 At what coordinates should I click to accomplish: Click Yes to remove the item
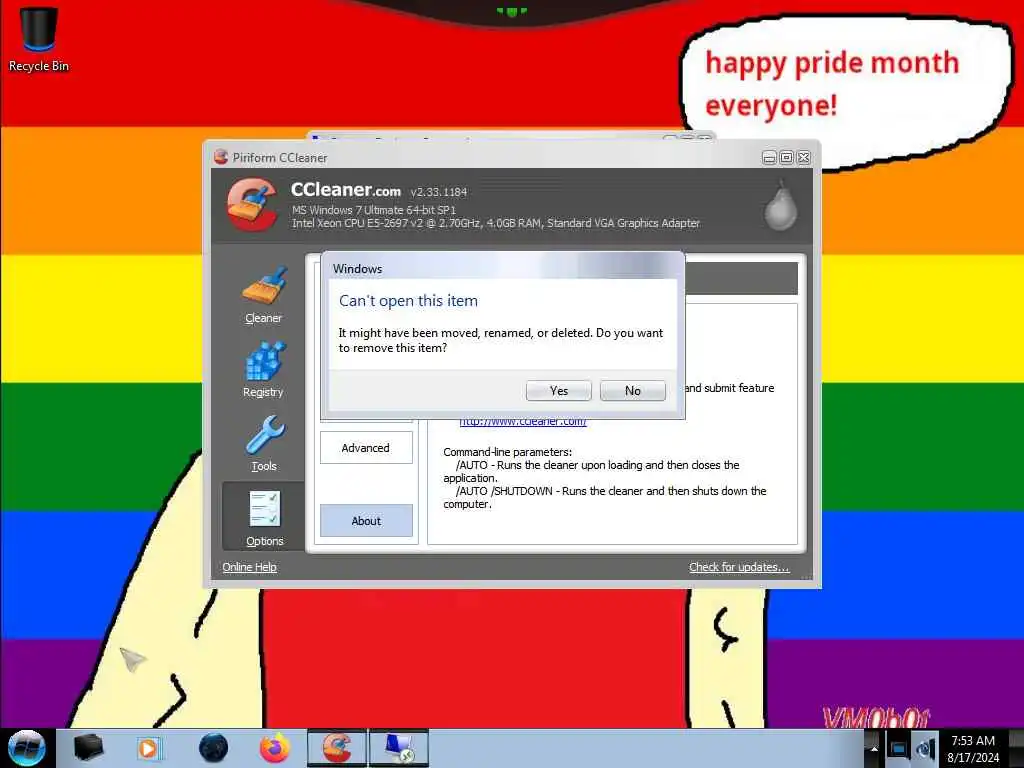pyautogui.click(x=558, y=391)
